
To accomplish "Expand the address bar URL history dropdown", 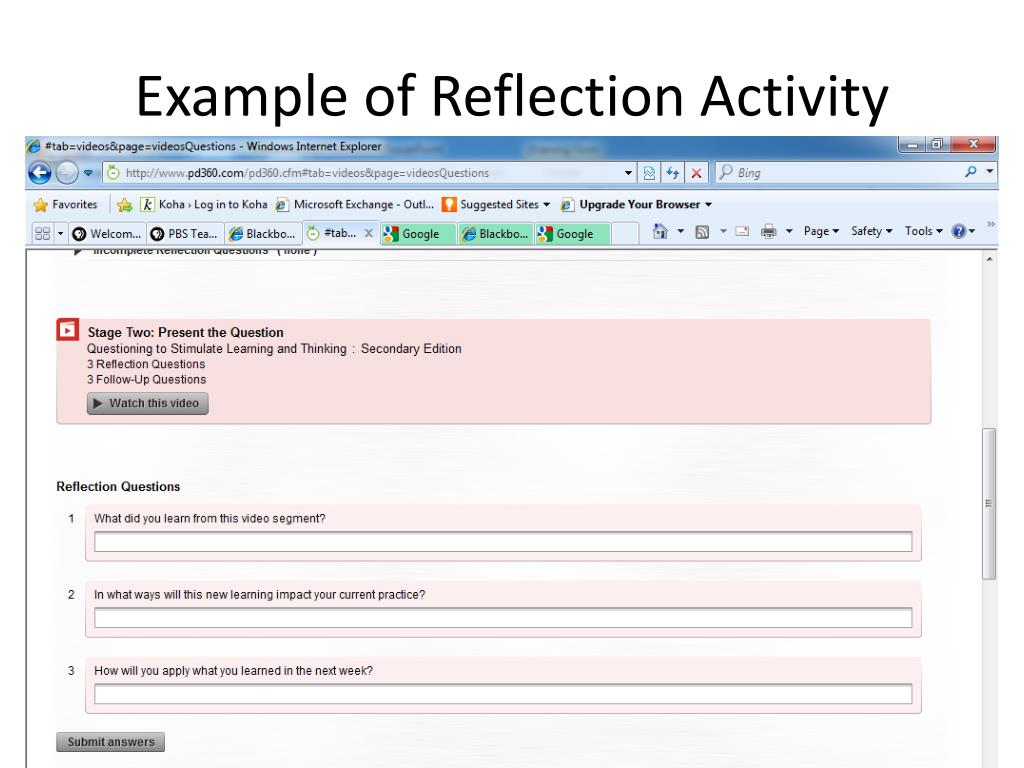I will (x=628, y=173).
